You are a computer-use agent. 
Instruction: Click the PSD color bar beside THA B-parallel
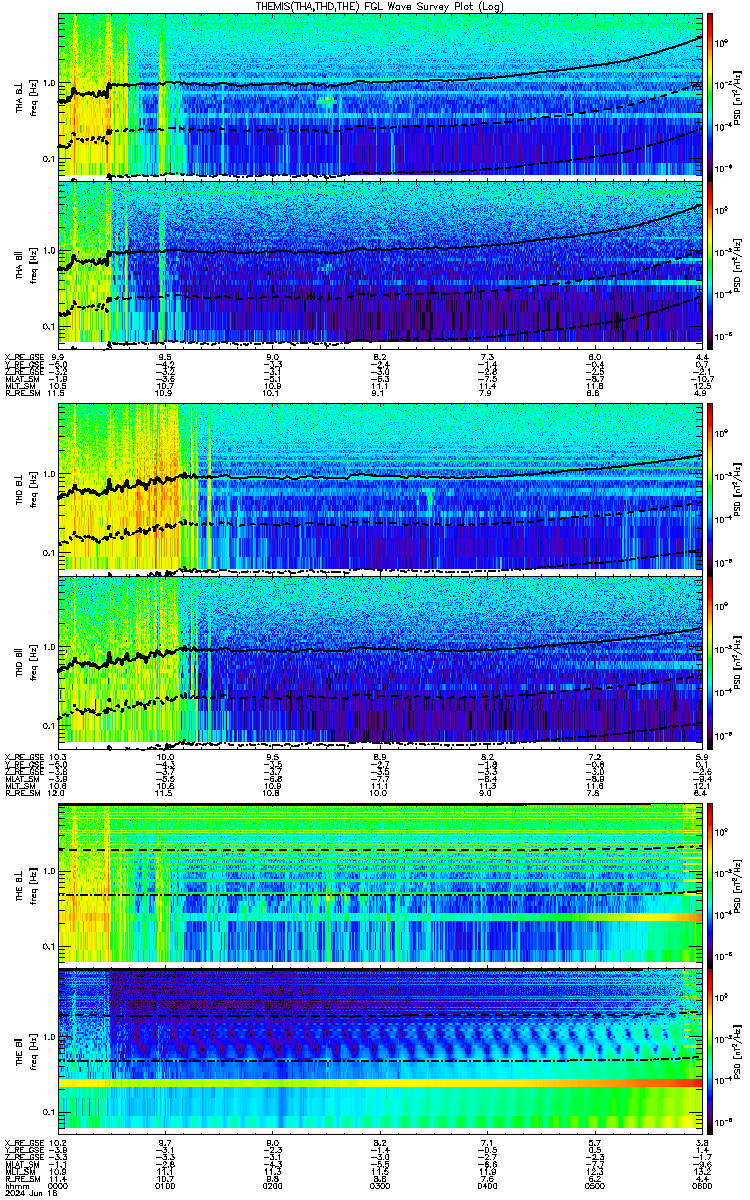coord(709,263)
